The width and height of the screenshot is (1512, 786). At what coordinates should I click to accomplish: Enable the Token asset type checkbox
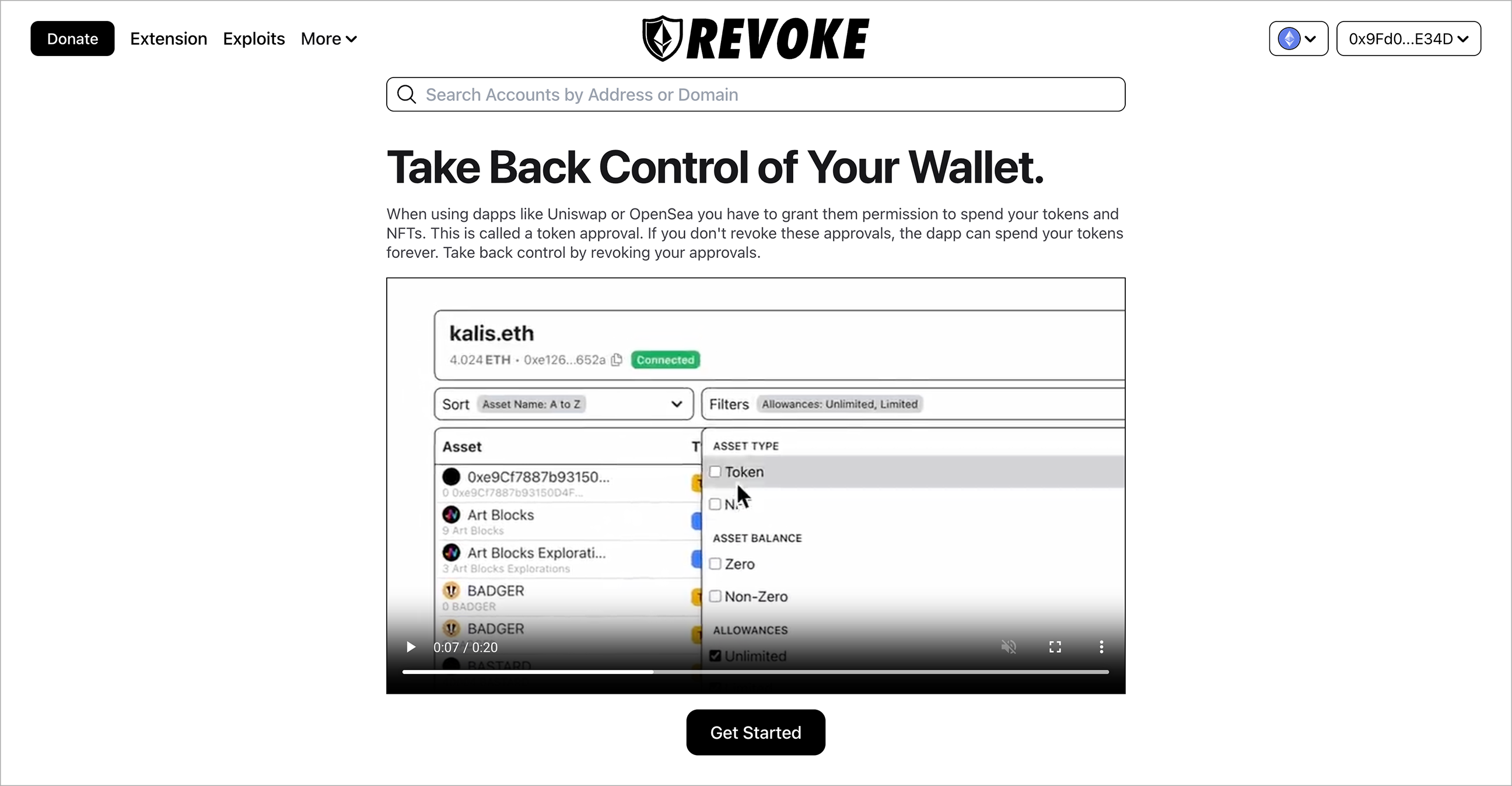pyautogui.click(x=715, y=471)
